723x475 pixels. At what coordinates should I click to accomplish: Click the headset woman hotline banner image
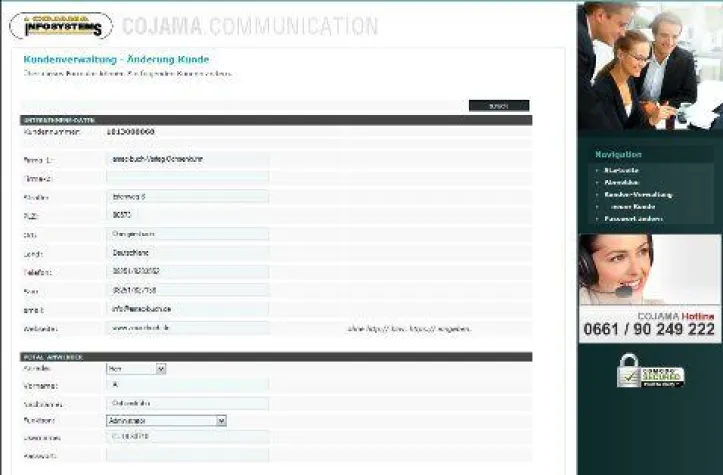(650, 270)
